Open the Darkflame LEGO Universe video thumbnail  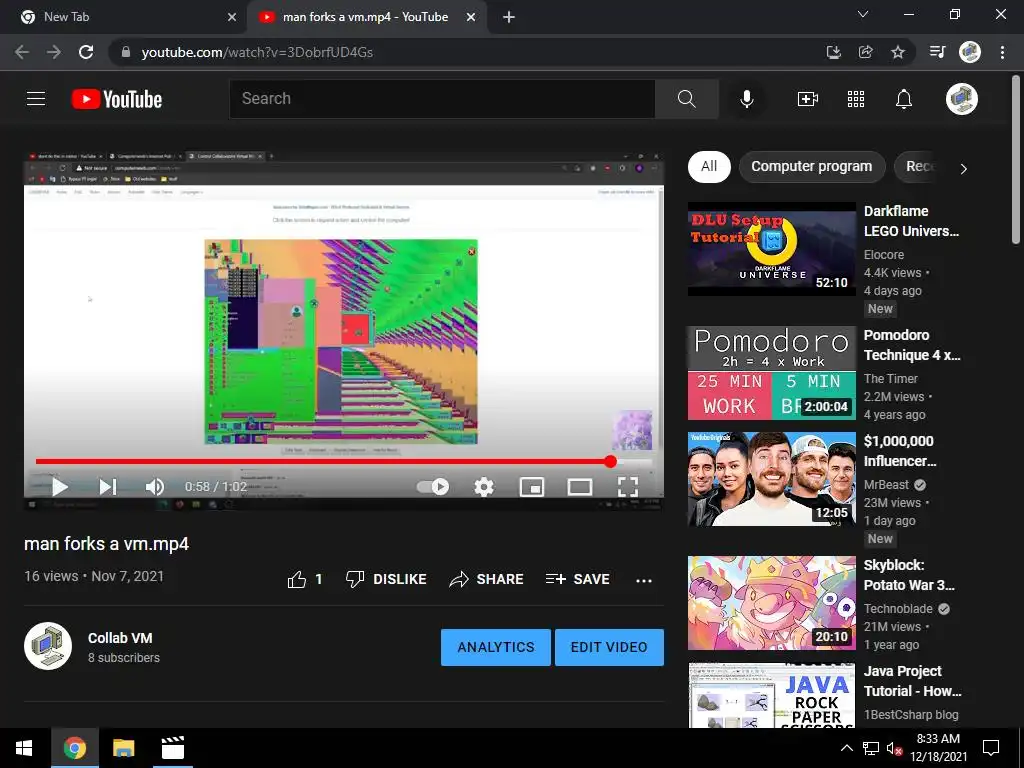(x=772, y=249)
